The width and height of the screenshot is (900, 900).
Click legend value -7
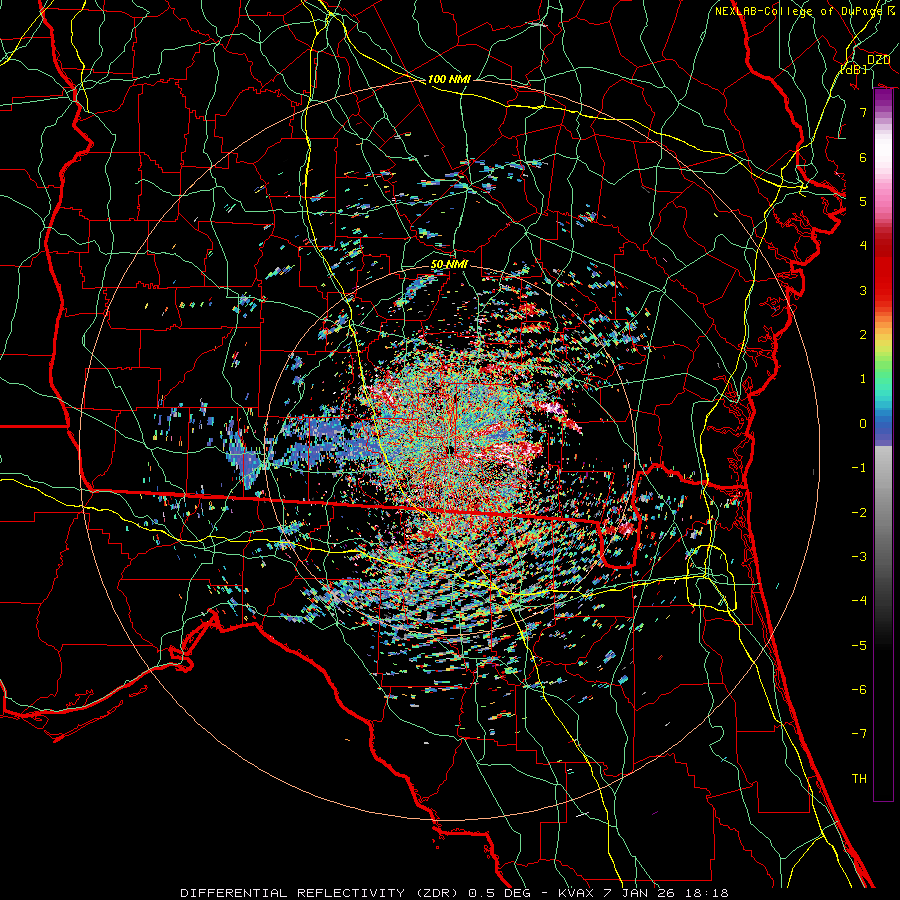click(859, 734)
